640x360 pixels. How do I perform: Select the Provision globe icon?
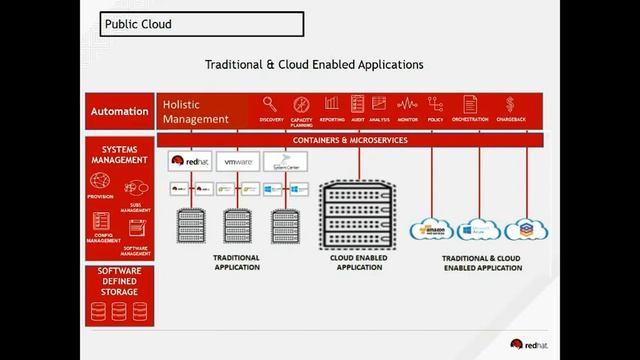coord(100,180)
